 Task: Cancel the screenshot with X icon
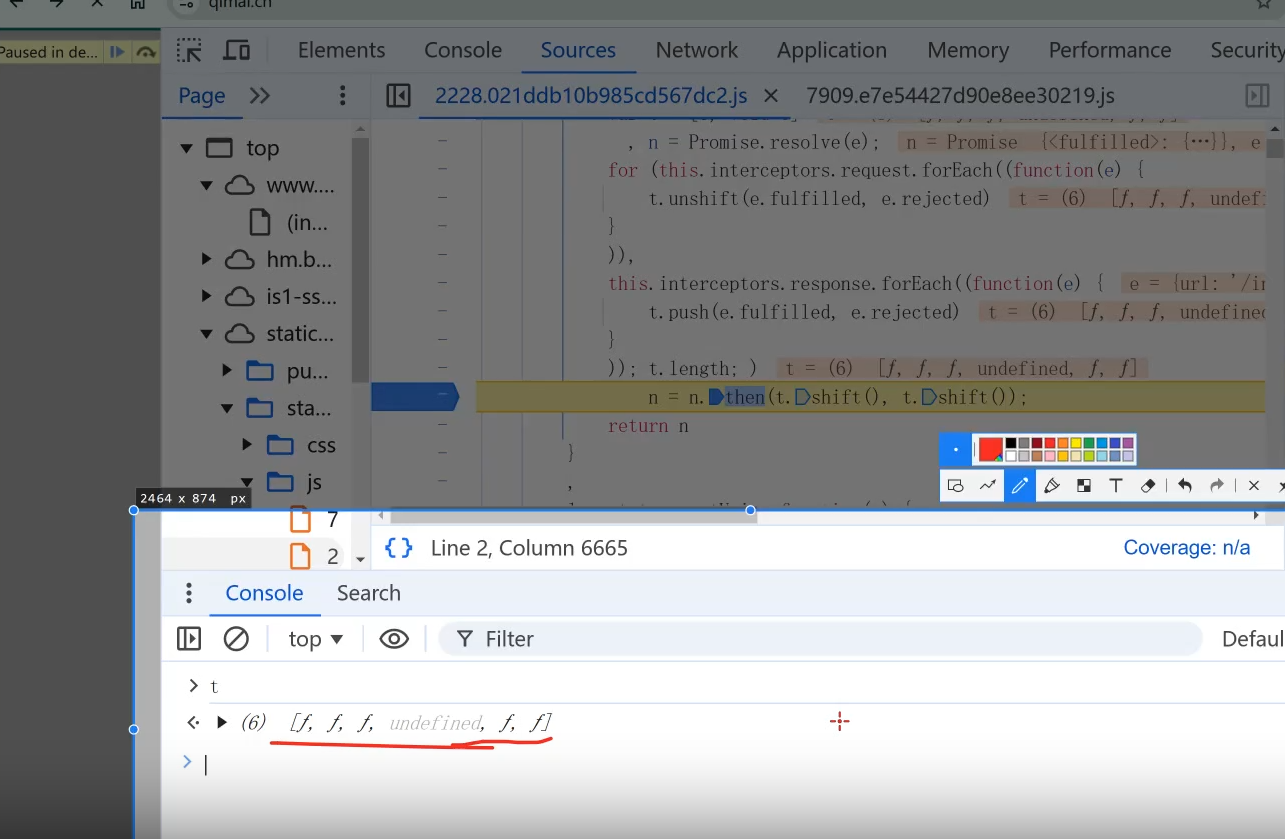(1253, 486)
